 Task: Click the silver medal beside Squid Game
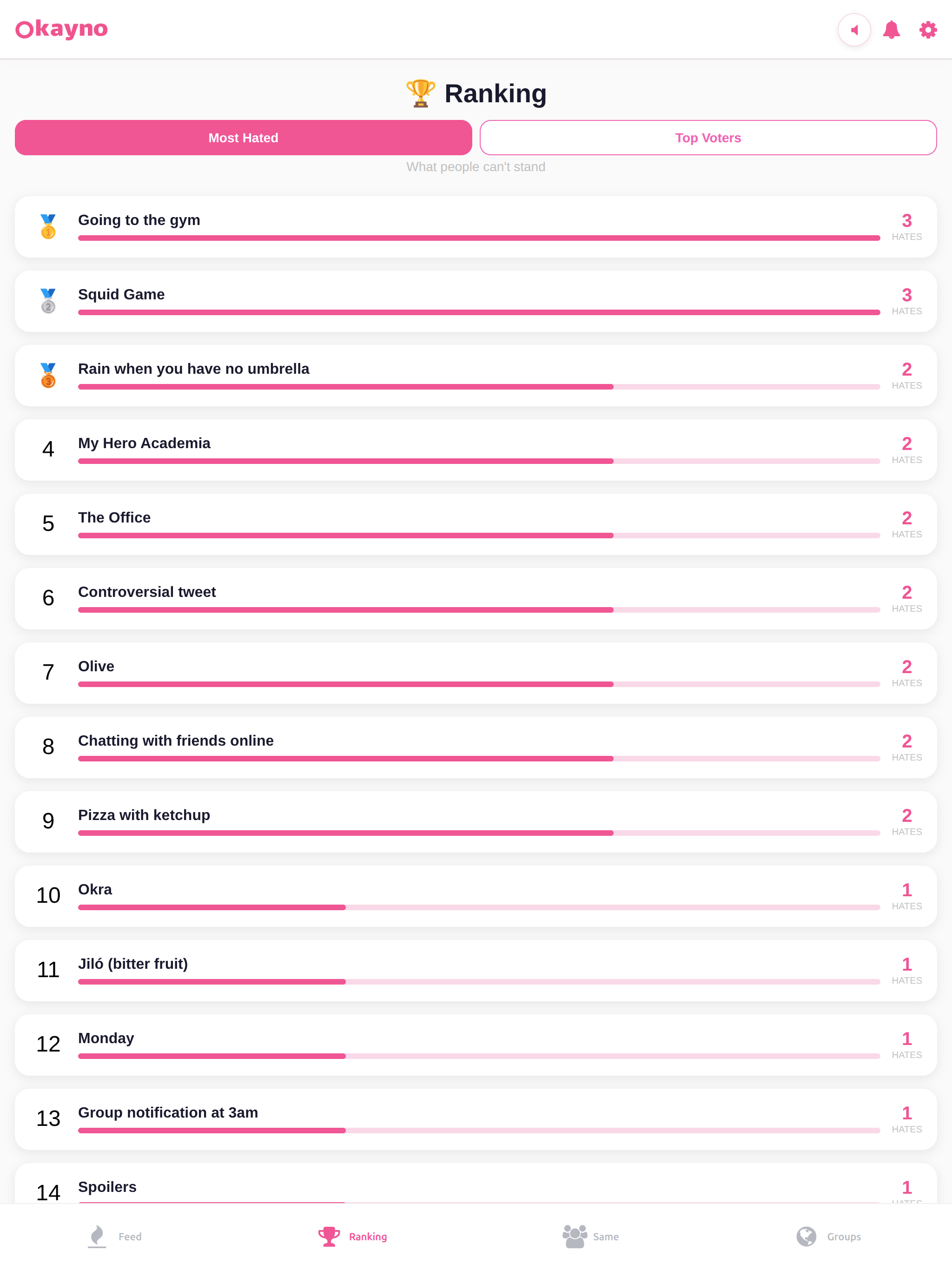pos(48,301)
